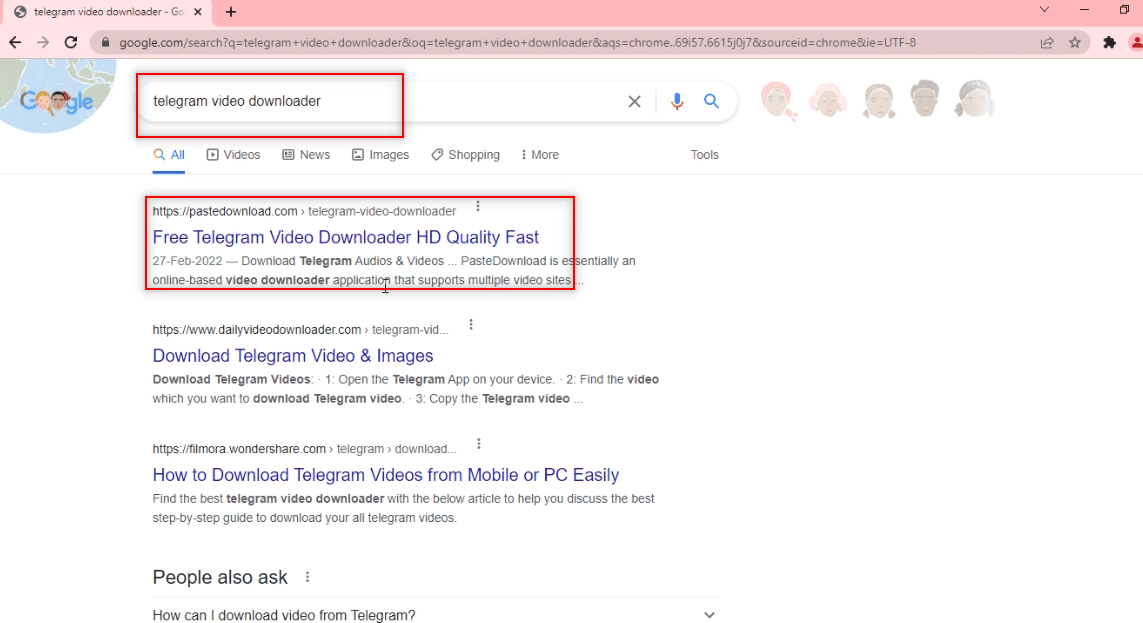Open the More search filters menu

coord(540,154)
